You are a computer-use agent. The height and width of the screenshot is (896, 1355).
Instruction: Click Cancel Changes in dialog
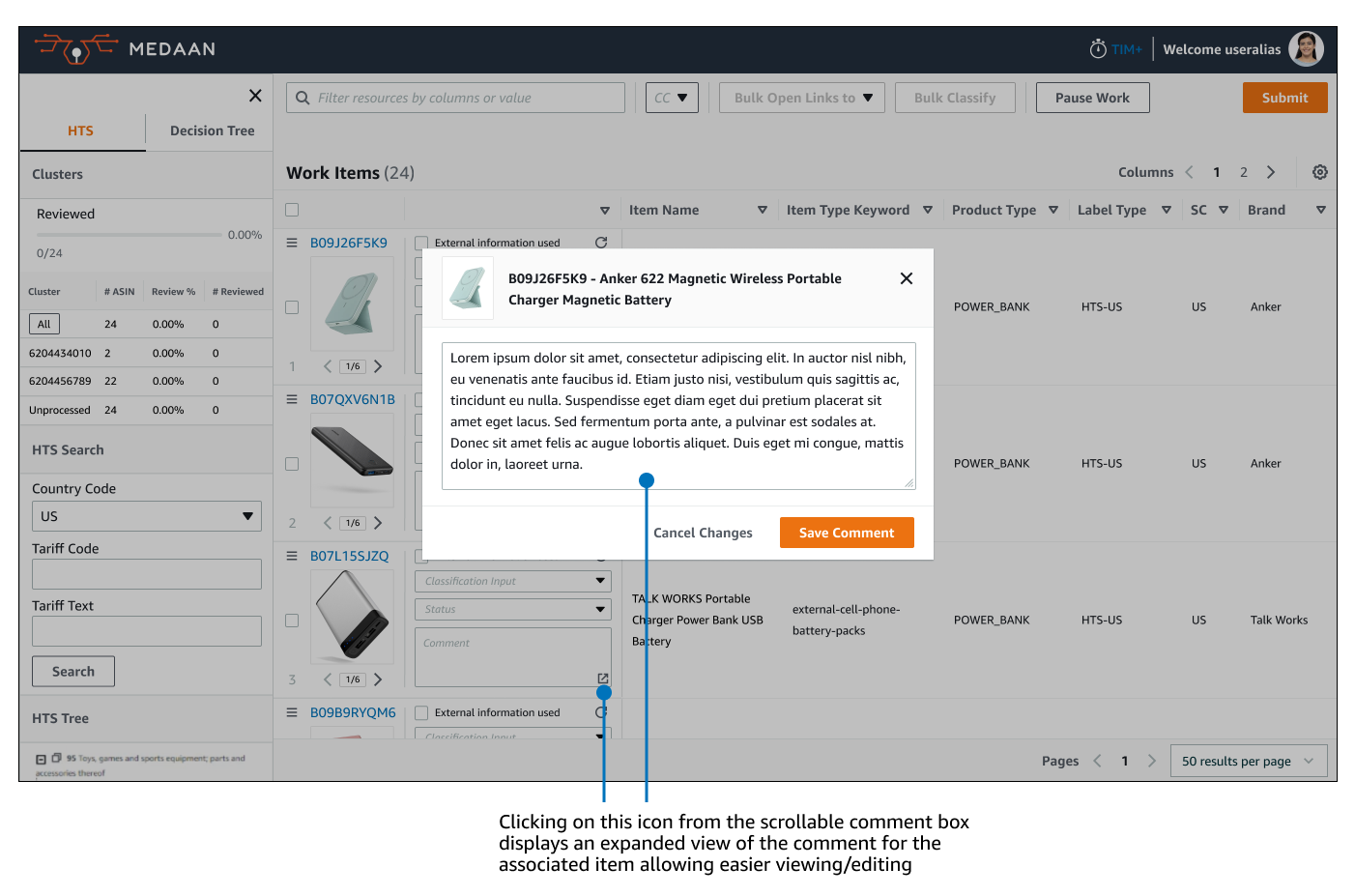[703, 533]
